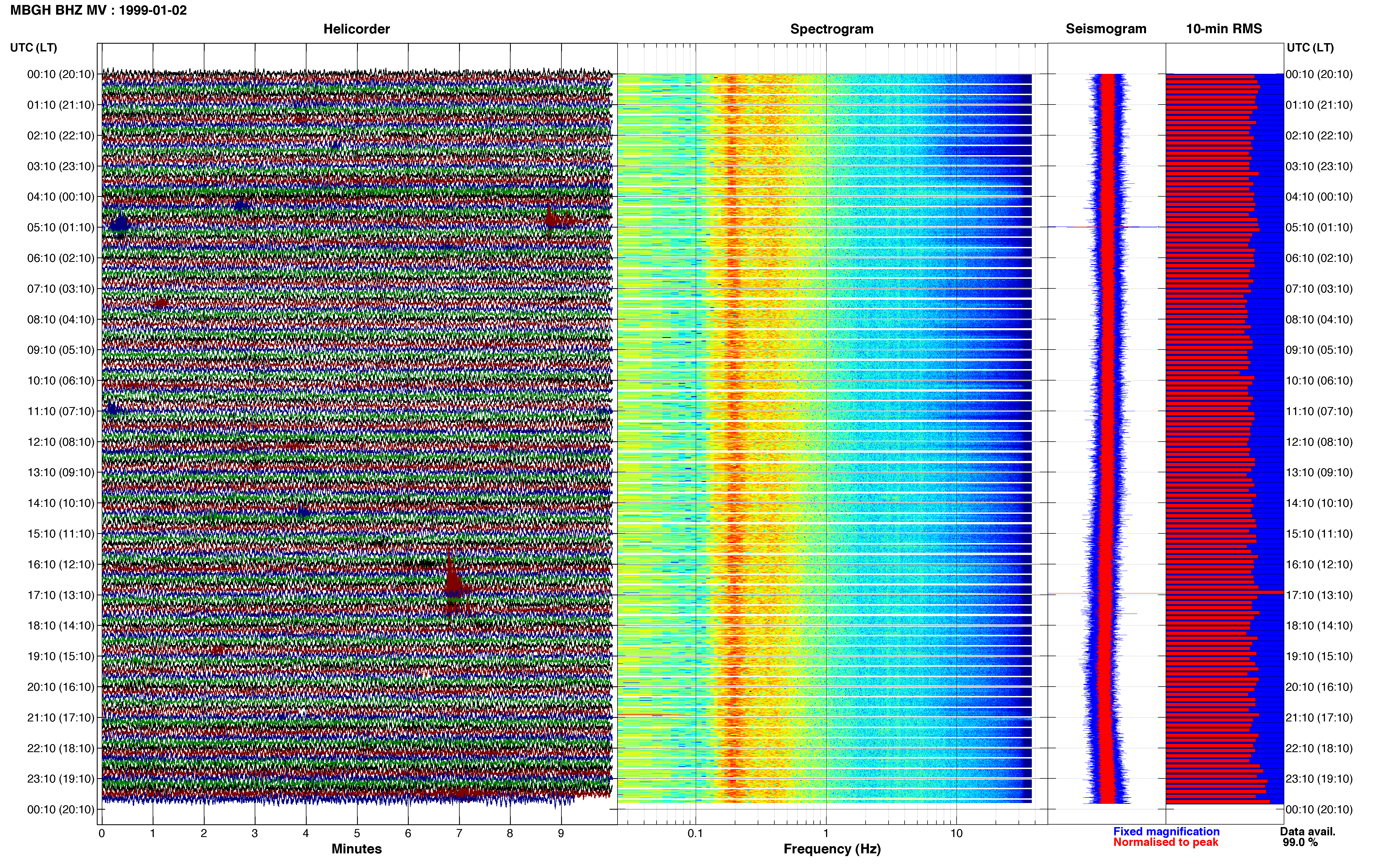Click the left time label '23:10 (19:10)'

(61, 779)
